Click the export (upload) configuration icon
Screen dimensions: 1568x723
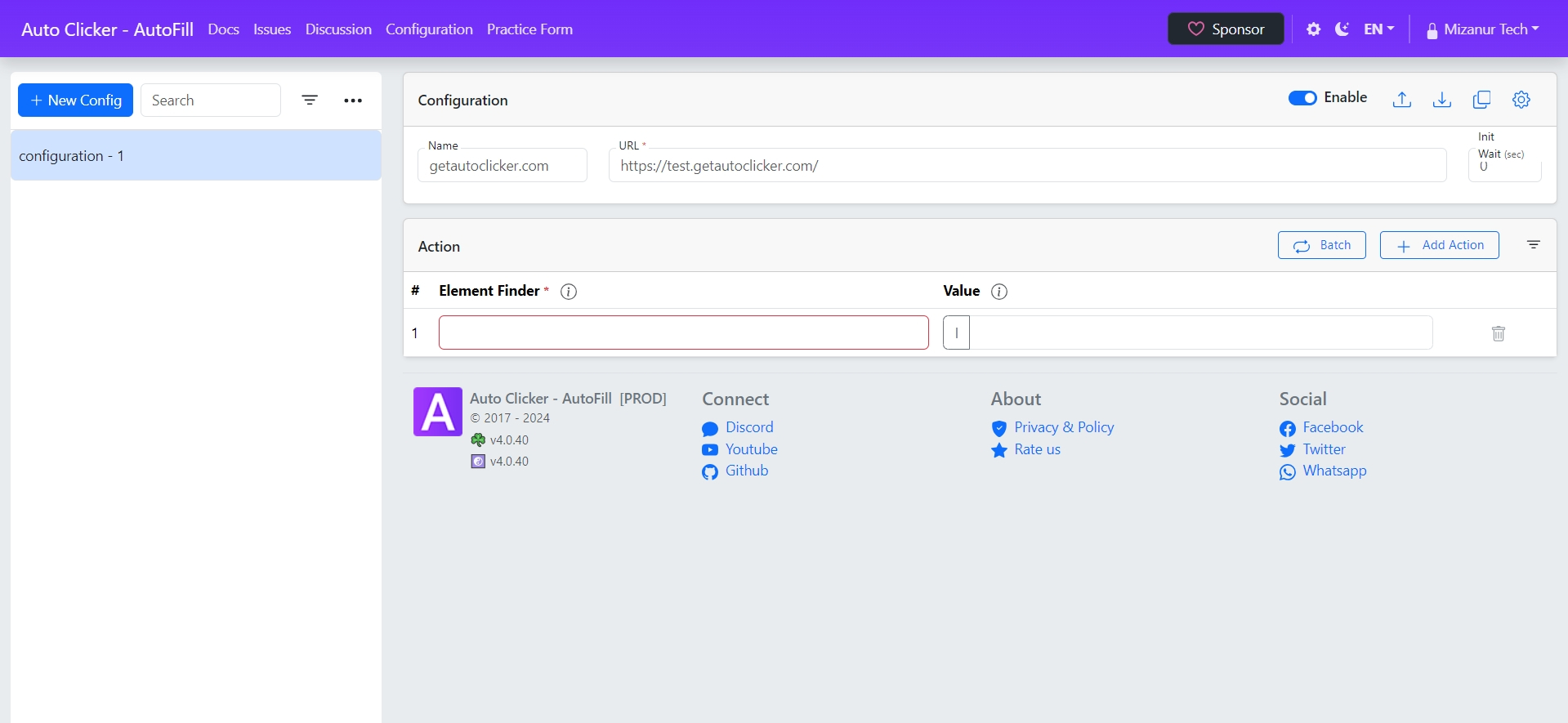(1402, 100)
